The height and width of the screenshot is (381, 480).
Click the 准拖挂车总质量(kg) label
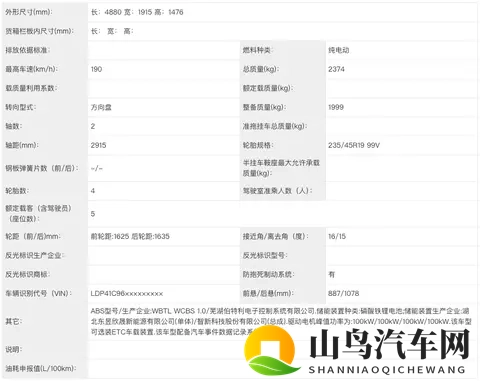click(275, 126)
